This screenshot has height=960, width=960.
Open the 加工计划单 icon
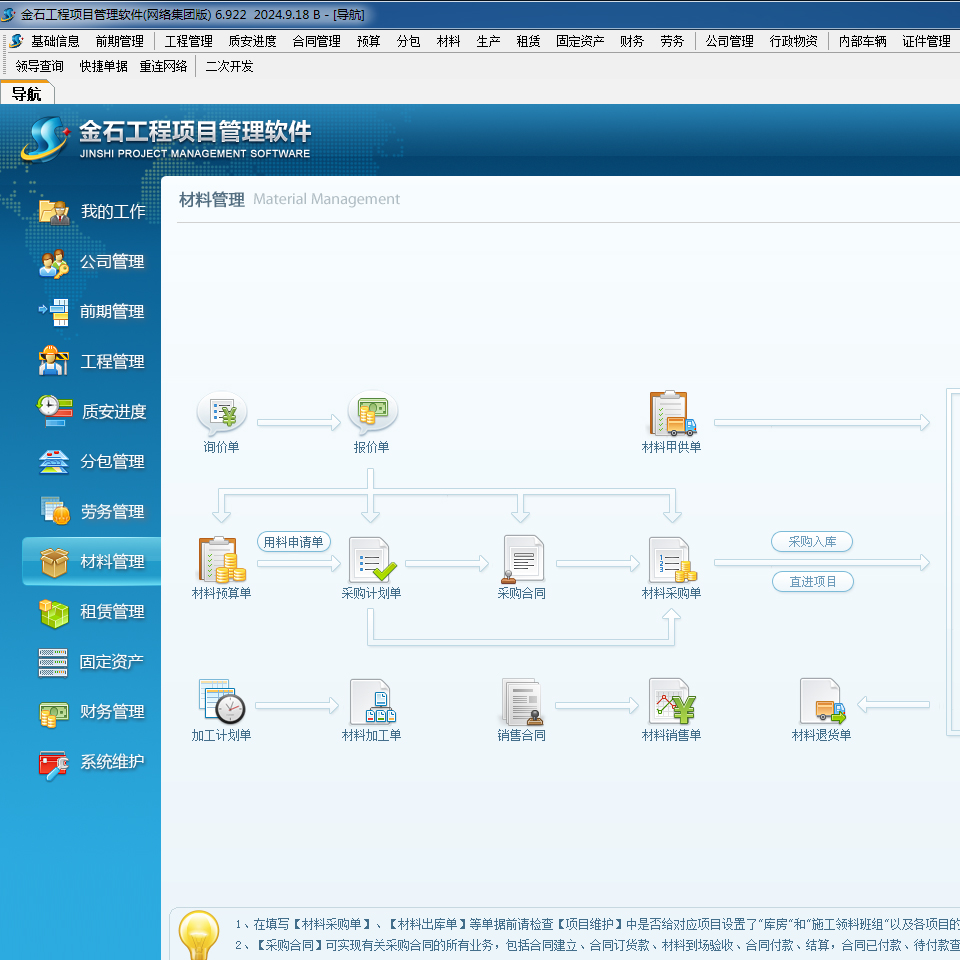tap(221, 702)
